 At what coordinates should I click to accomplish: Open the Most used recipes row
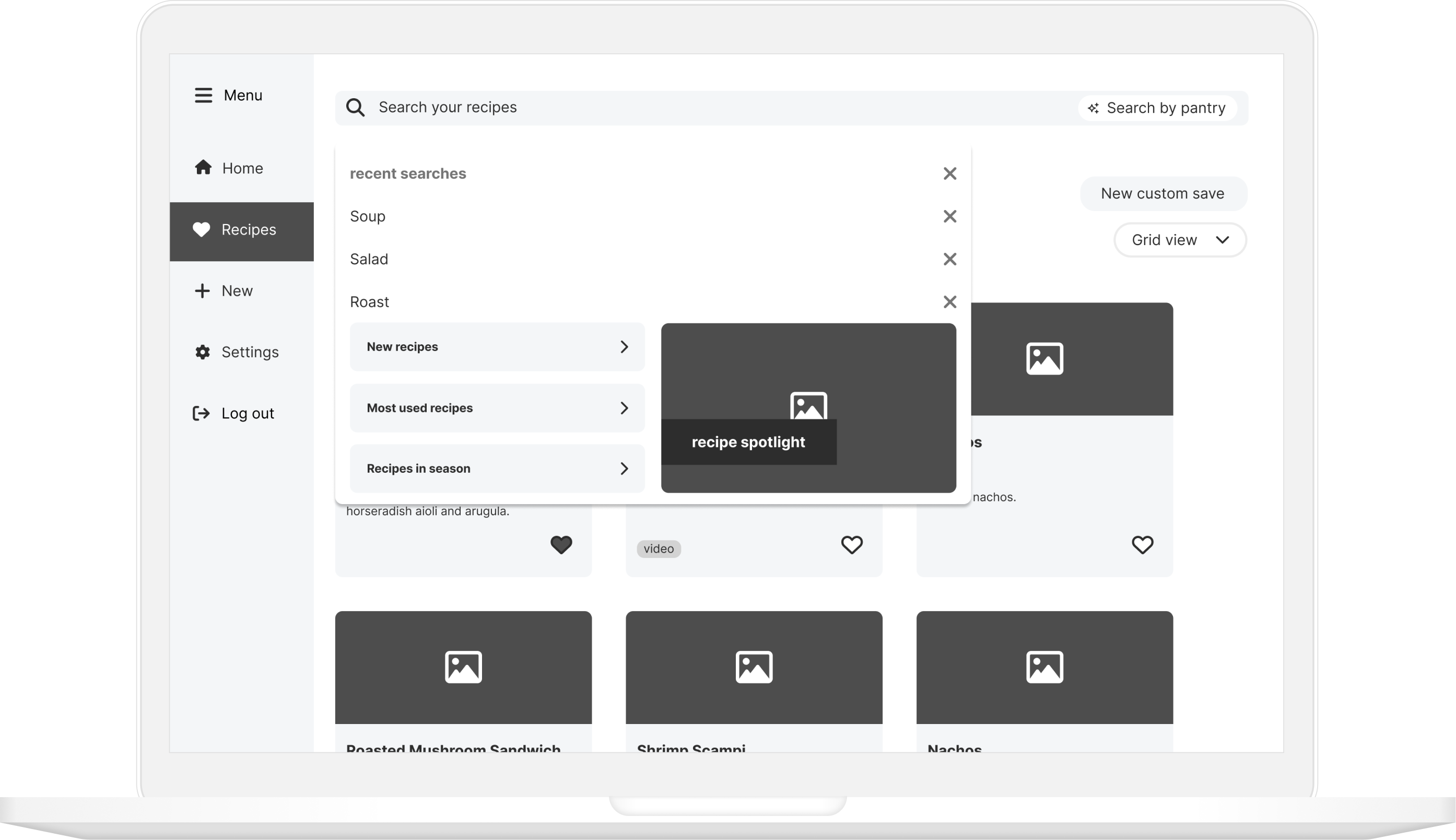pyautogui.click(x=497, y=408)
